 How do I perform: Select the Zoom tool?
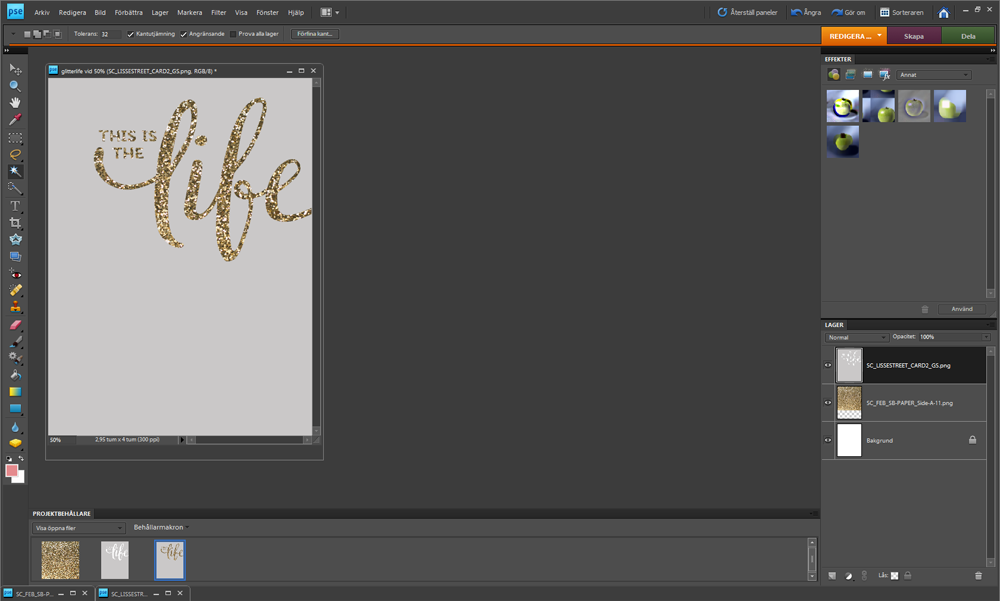(14, 86)
